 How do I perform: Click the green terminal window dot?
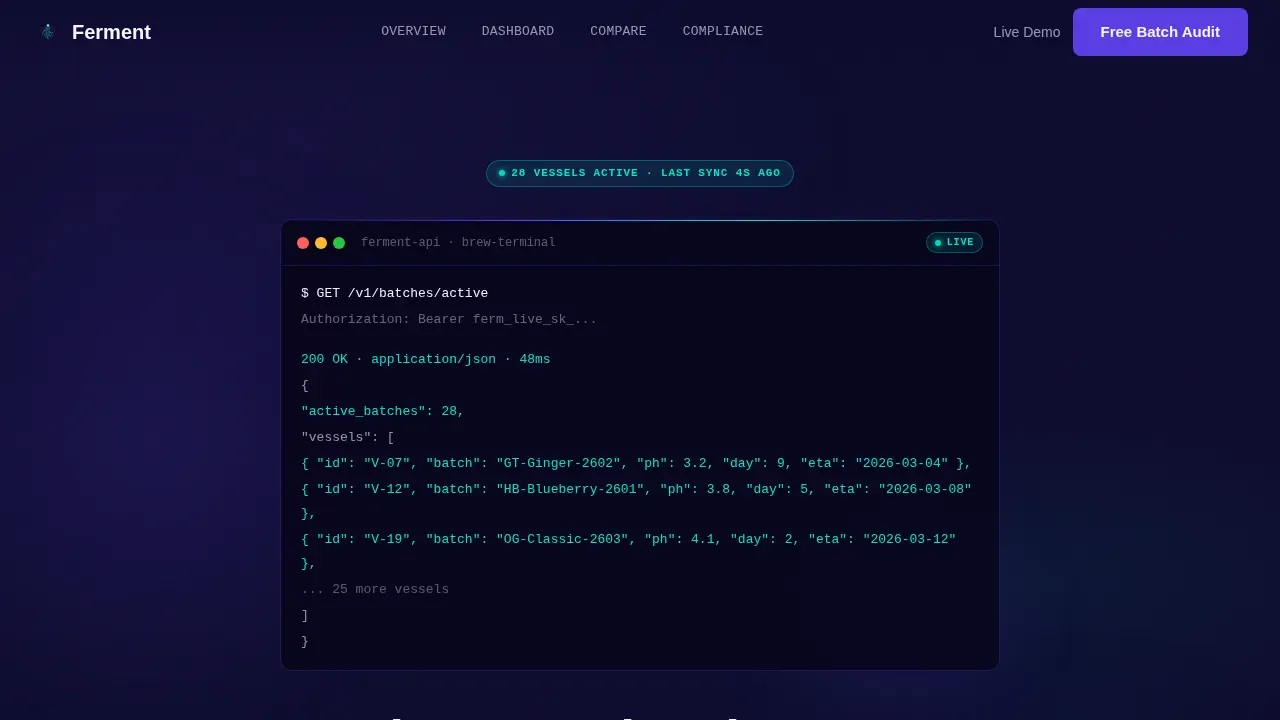[339, 243]
